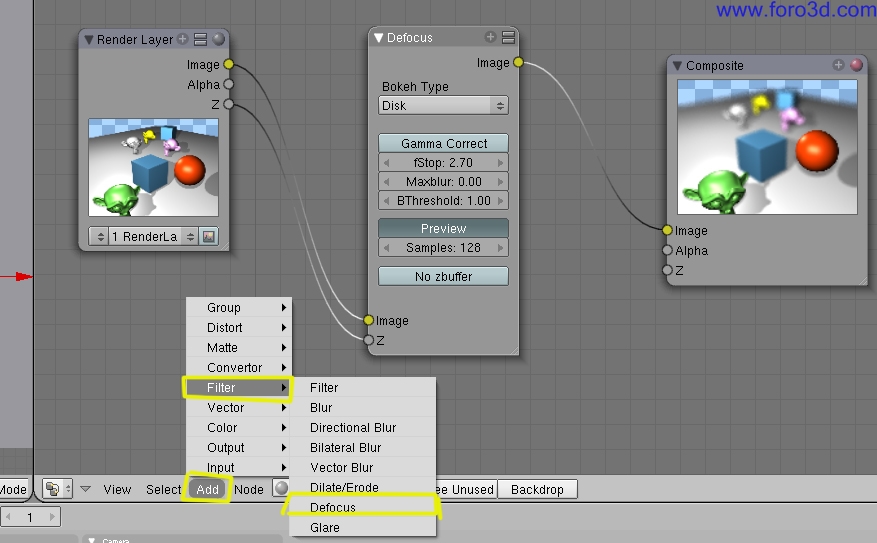Click Render Layer node plus icon

(182, 39)
